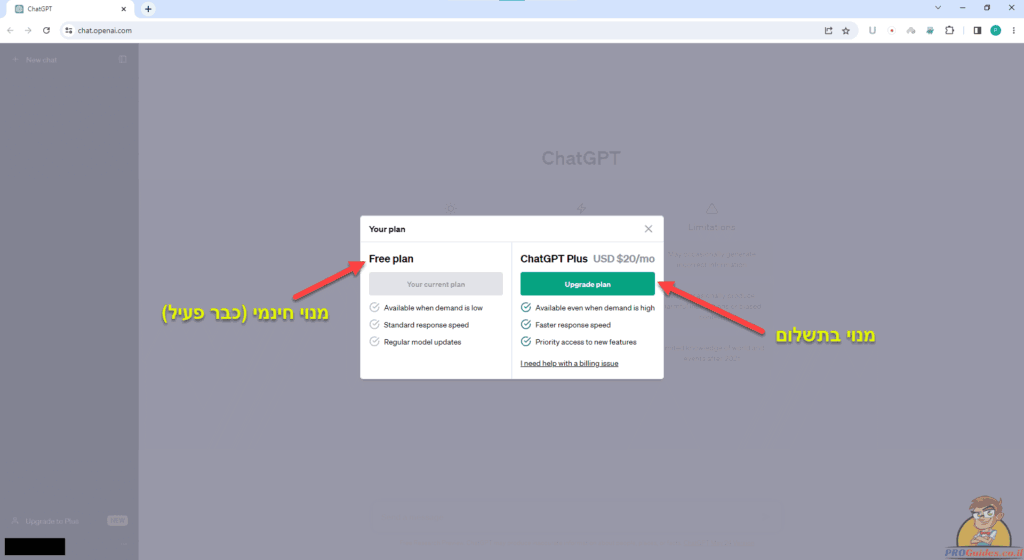
Task: Click the share page icon in address bar
Action: [x=828, y=31]
